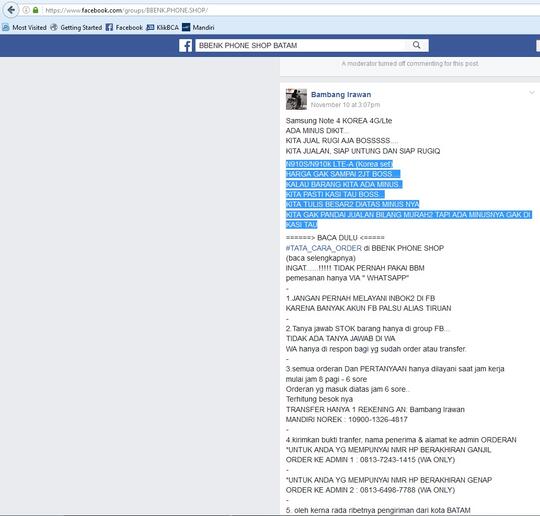
Task: Click the ADMIN 1 WhatsApp number line
Action: click(x=370, y=460)
